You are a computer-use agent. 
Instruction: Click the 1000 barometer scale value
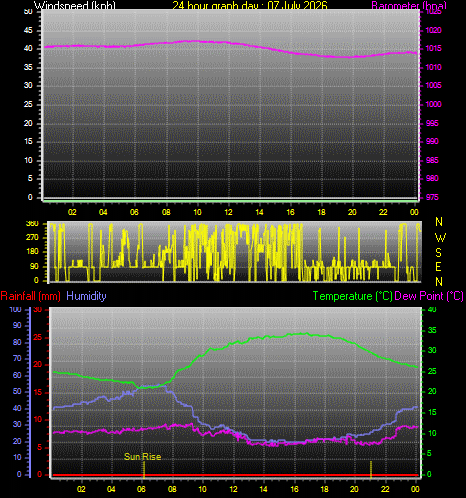tap(433, 104)
